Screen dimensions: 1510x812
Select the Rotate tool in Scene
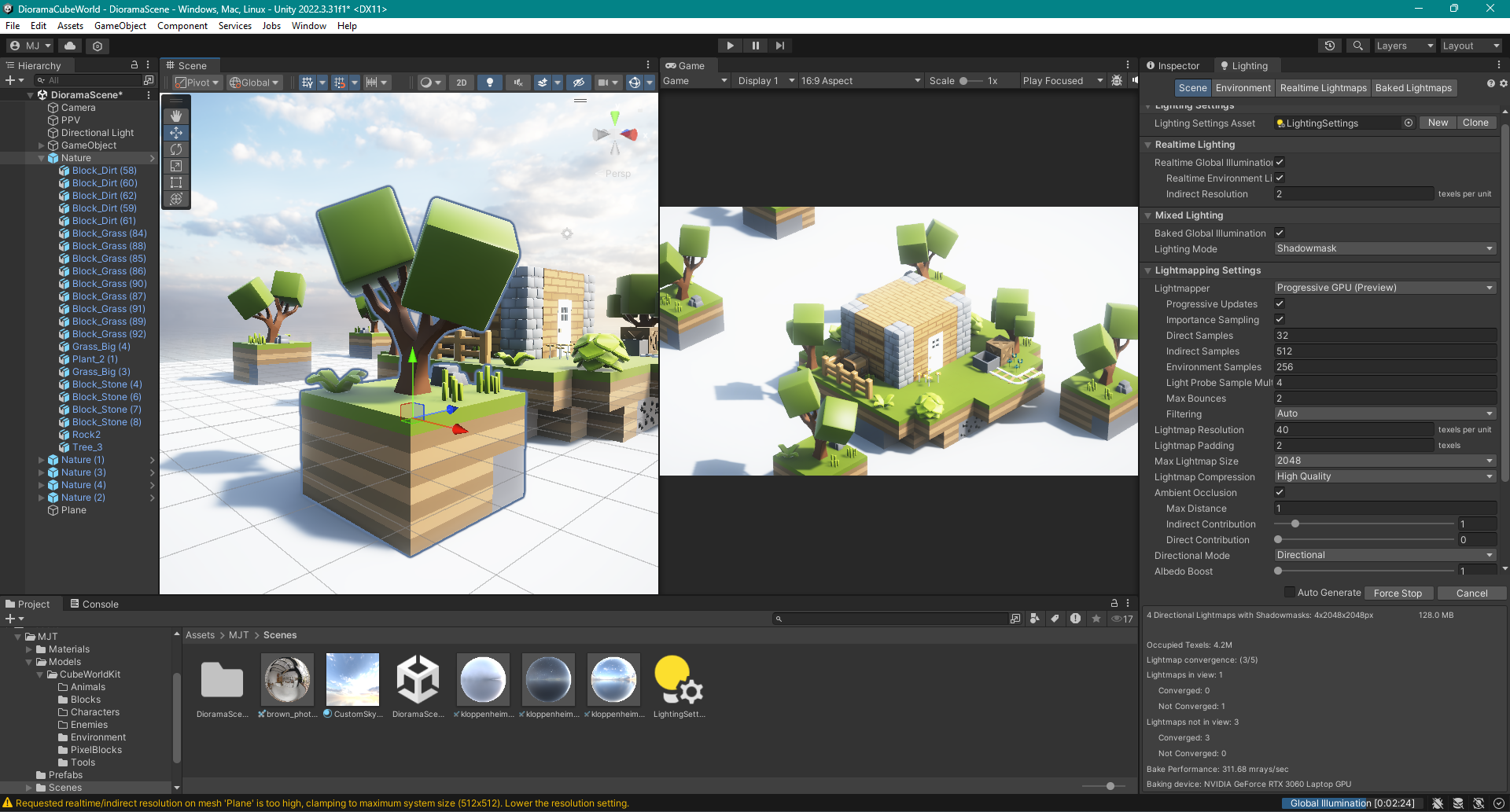click(176, 149)
